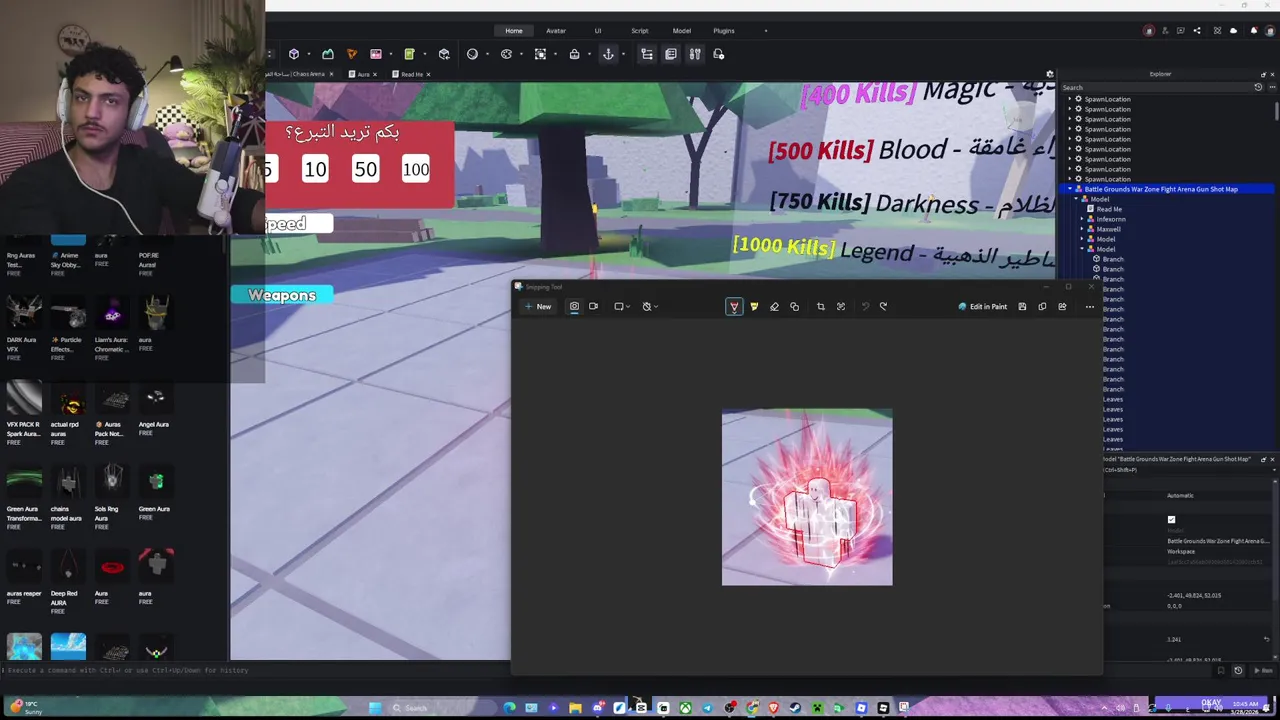Toggle the Explorer panel toolbar button
Screen dimensions: 1280x720
(647, 54)
